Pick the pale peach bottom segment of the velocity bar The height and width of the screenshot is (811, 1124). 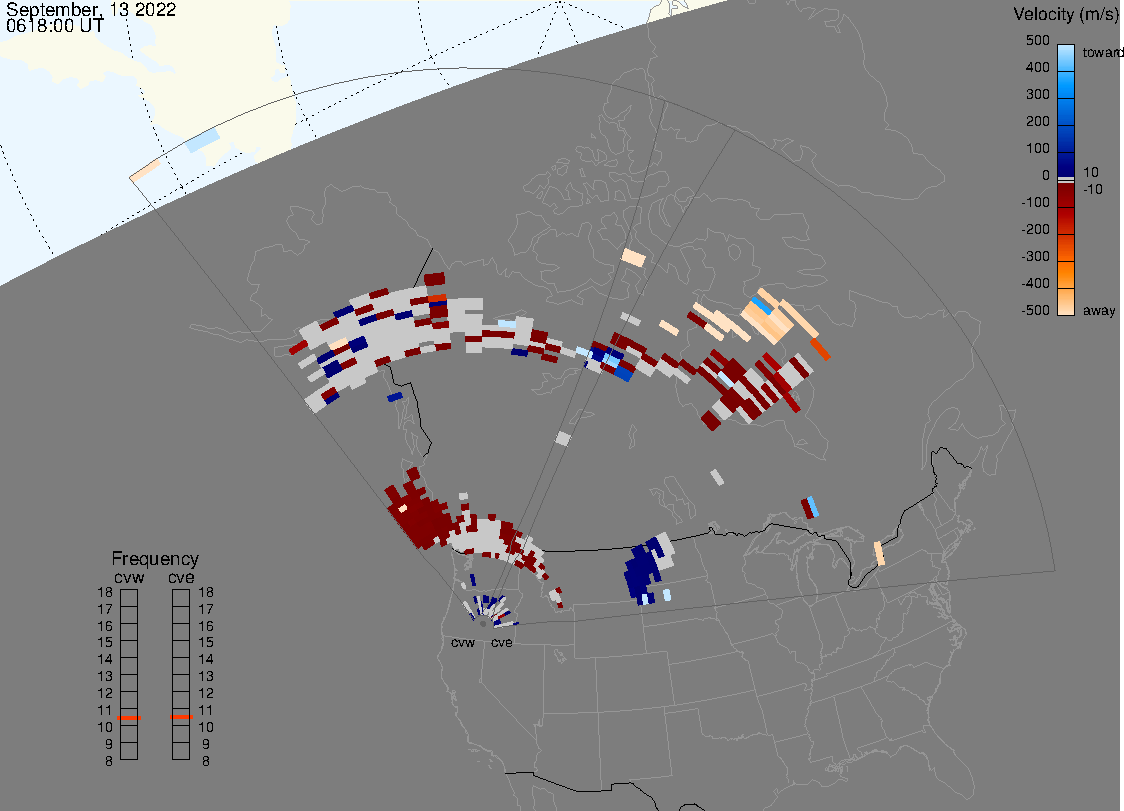point(1066,301)
